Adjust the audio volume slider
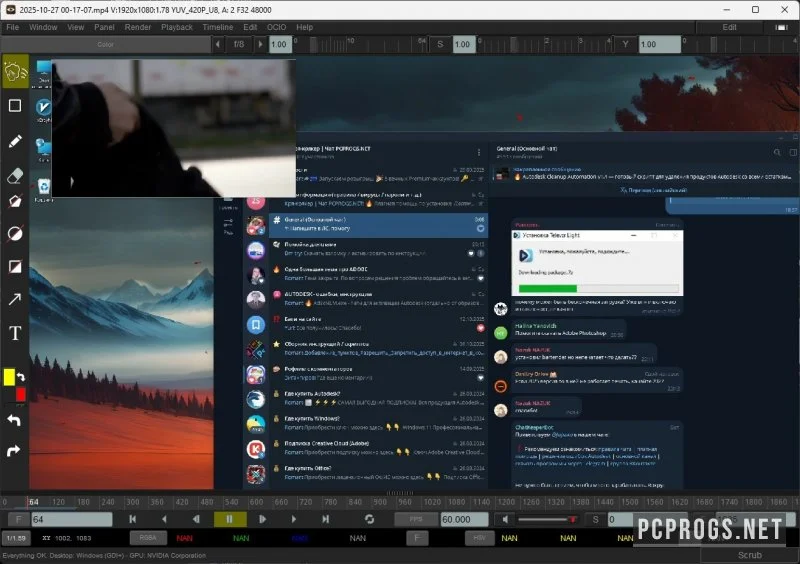The image size is (800, 564). (548, 520)
